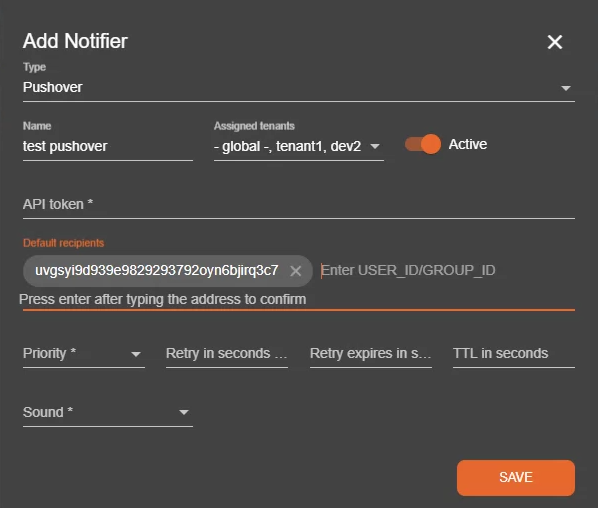Viewport: 598px width, 508px height.
Task: Click the Retry in seconds field
Action: pyautogui.click(x=227, y=354)
